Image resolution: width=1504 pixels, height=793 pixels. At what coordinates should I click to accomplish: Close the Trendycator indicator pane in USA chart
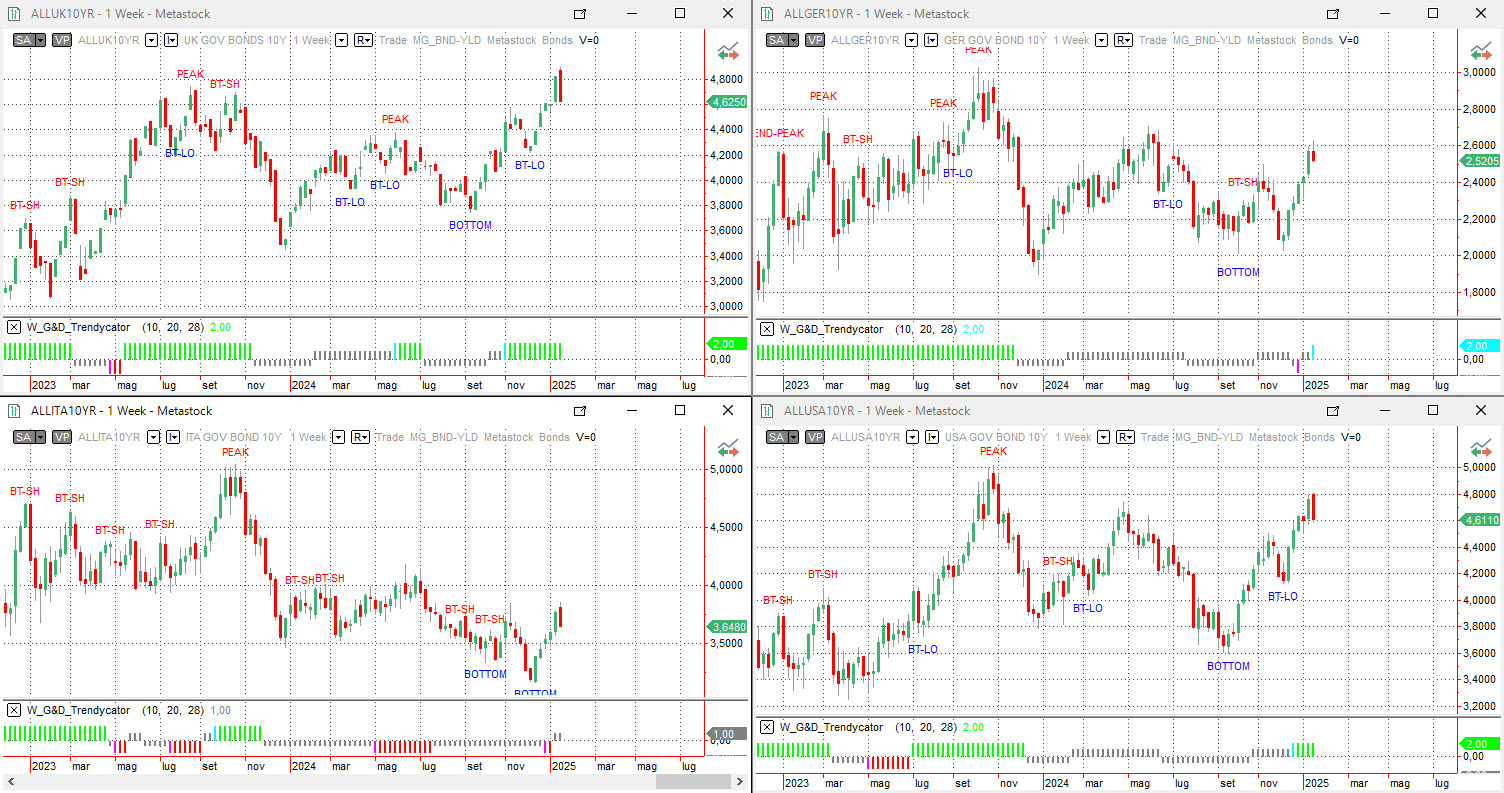(x=767, y=727)
